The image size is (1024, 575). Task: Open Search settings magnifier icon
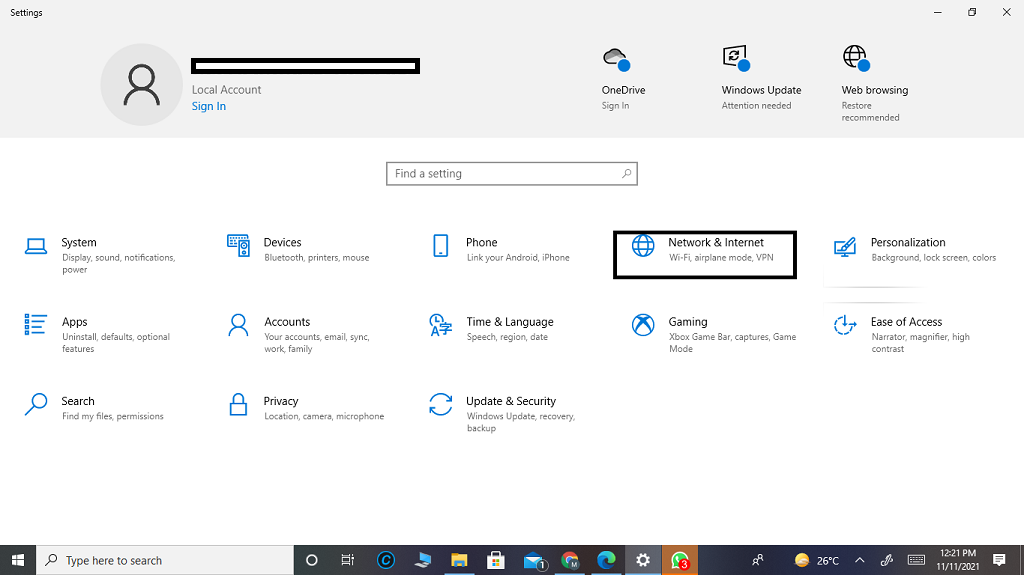pyautogui.click(x=36, y=404)
